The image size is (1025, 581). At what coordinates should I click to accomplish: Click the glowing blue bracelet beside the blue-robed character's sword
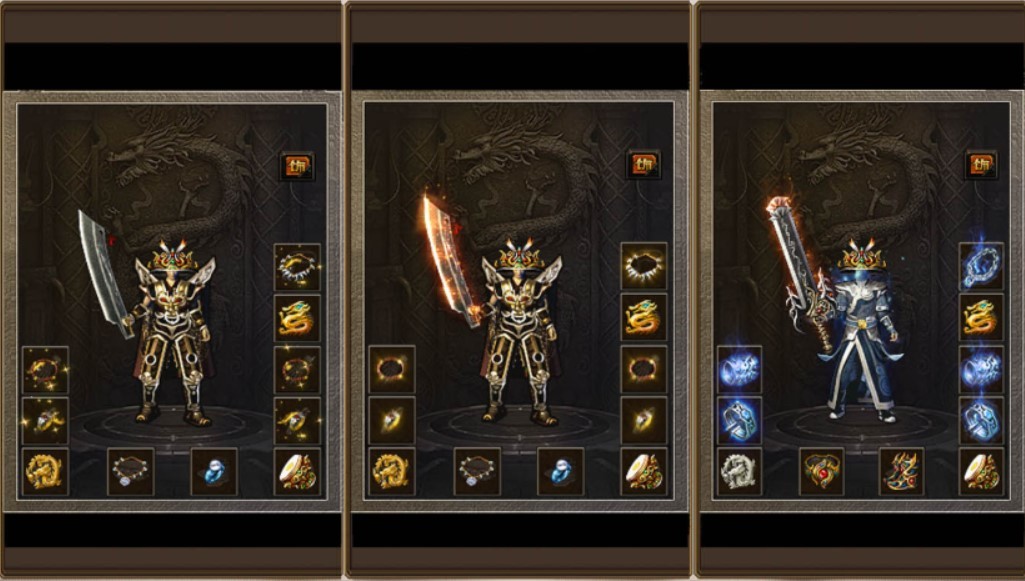click(739, 369)
